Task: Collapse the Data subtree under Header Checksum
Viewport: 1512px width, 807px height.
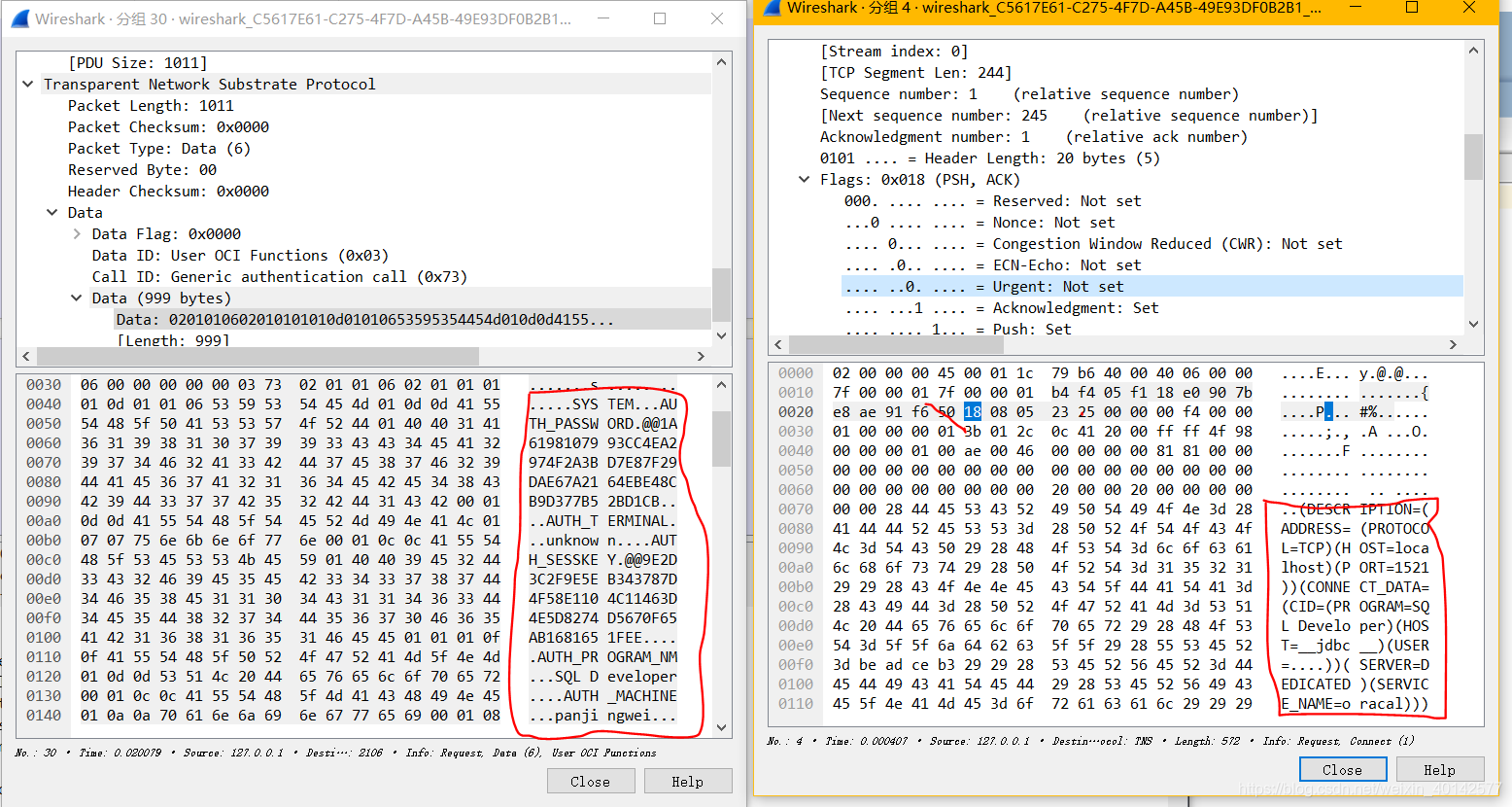Action: pyautogui.click(x=52, y=213)
